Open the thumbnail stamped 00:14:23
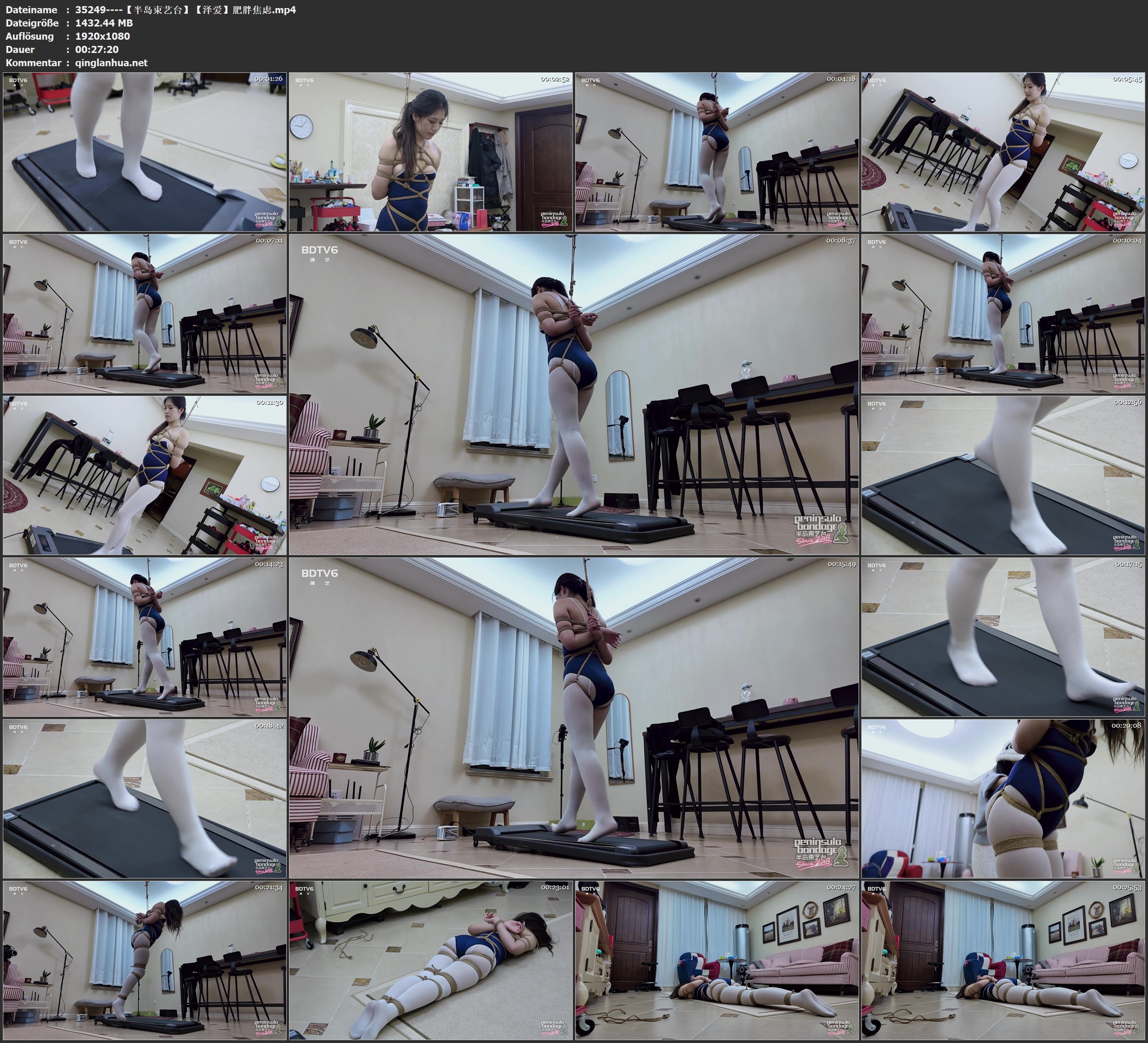The image size is (1148, 1043). pos(145,637)
